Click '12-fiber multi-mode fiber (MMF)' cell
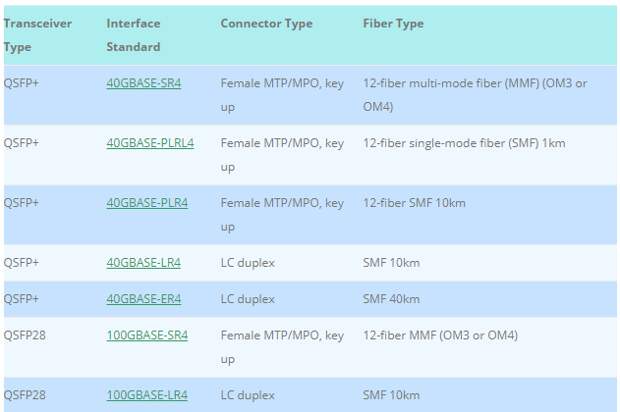This screenshot has width=620, height=412. [x=475, y=95]
